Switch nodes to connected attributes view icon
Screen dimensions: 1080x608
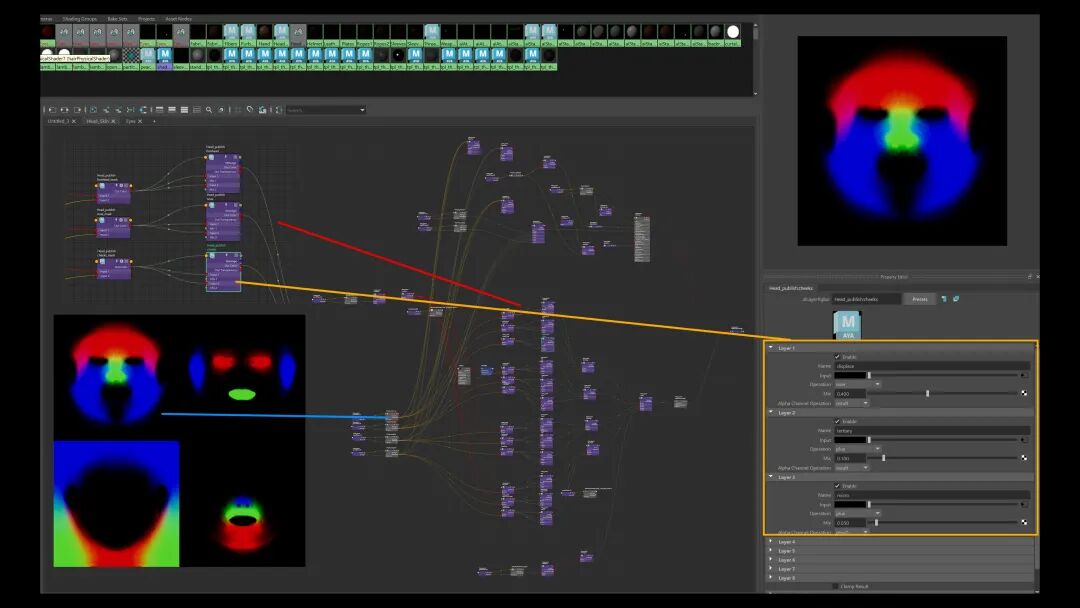172,109
